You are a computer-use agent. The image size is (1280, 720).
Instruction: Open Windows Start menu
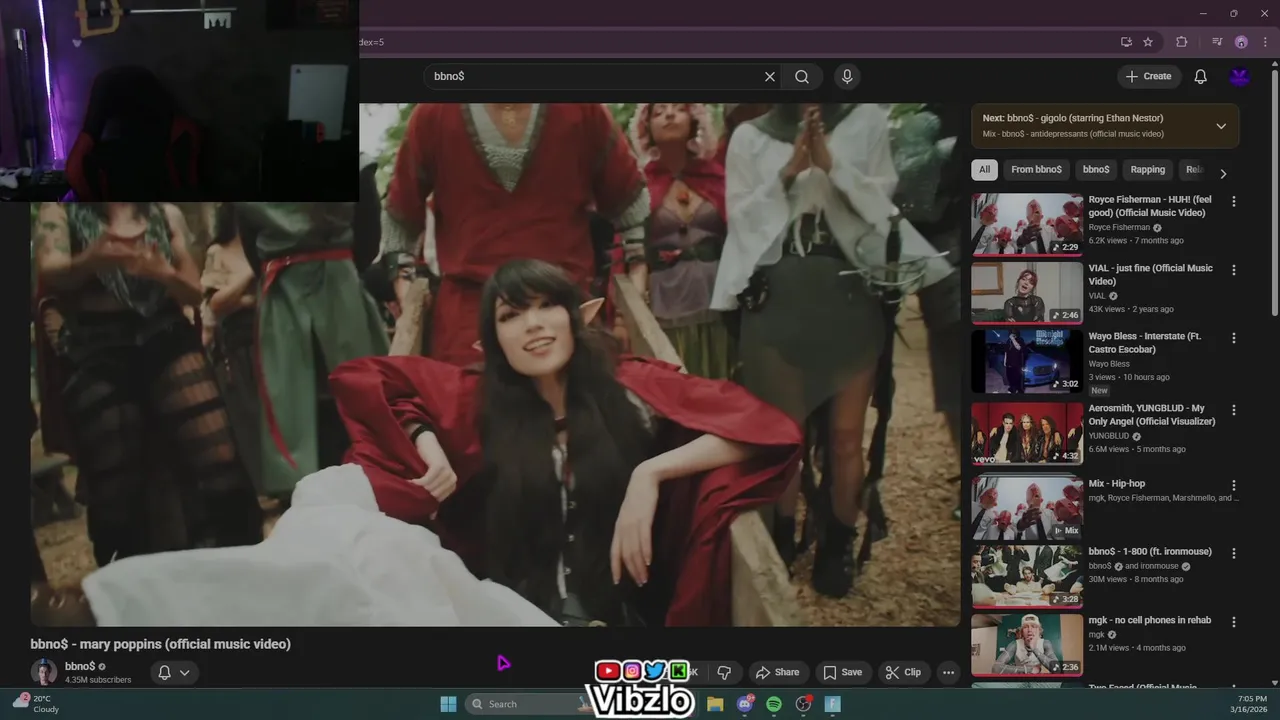point(448,704)
